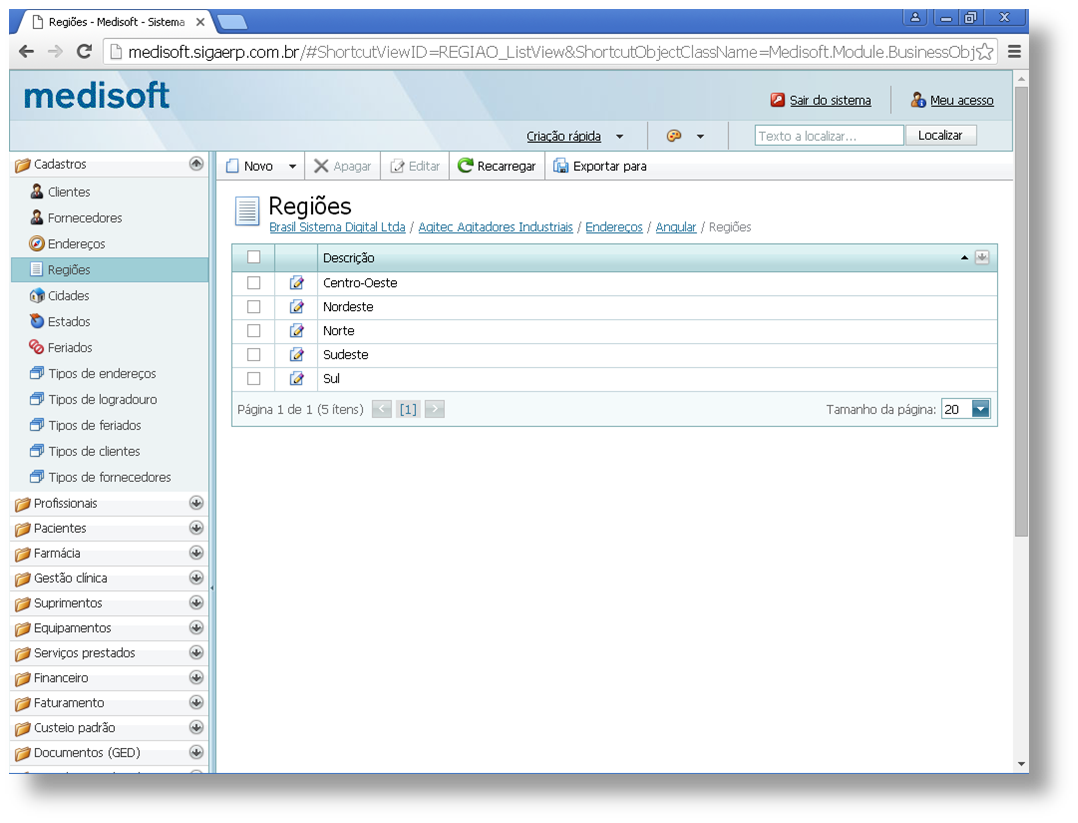Click the Tipos de endereços icon
The height and width of the screenshot is (823, 1078).
point(36,373)
